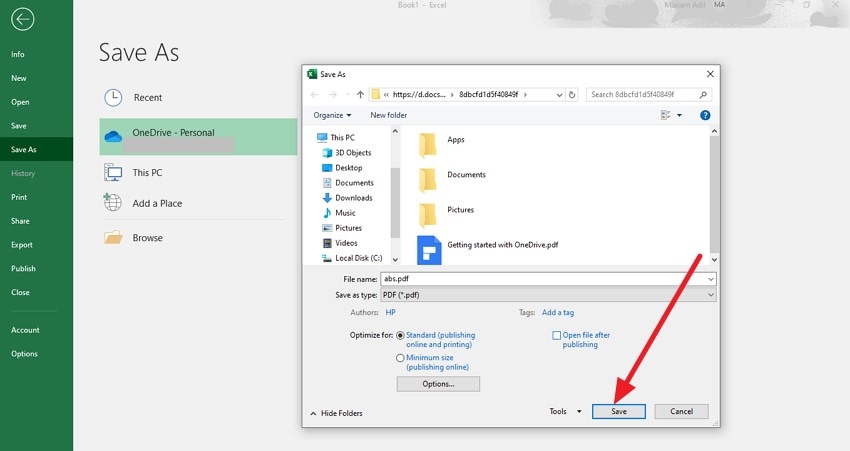The image size is (850, 451).
Task: Click the back navigation arrow in dialog
Action: pyautogui.click(x=314, y=94)
